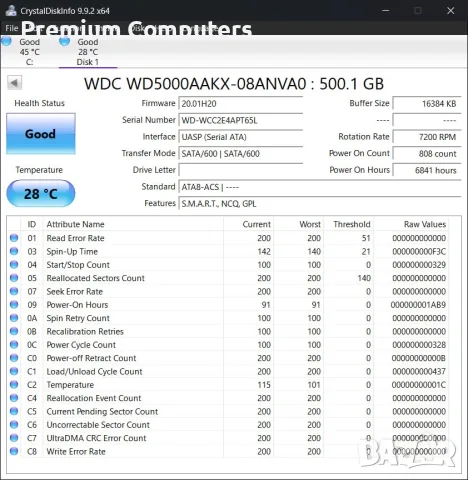This screenshot has width=468, height=480.
Task: Click the status dot for Spin-Up Time
Action: tap(14, 251)
